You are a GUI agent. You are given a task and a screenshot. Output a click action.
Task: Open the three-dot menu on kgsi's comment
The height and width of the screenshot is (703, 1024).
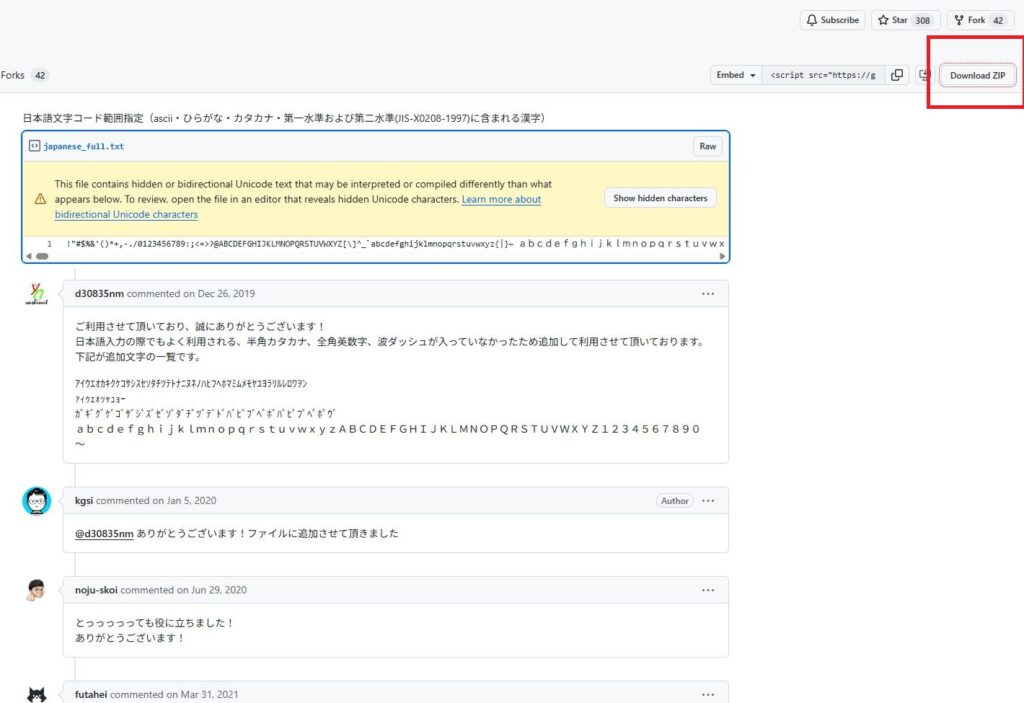[x=708, y=501]
